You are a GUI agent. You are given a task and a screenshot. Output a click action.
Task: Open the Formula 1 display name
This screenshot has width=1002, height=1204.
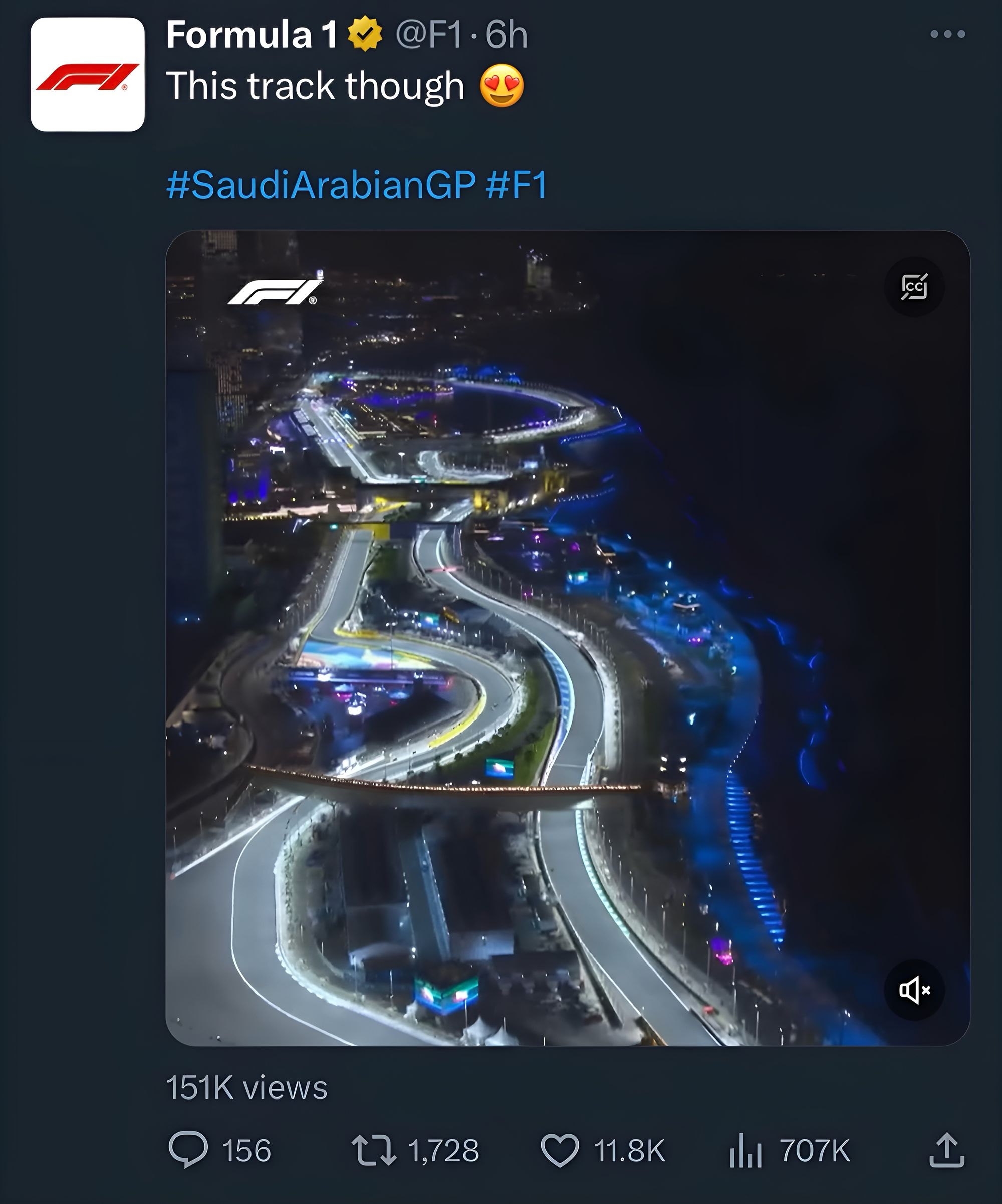coord(252,35)
